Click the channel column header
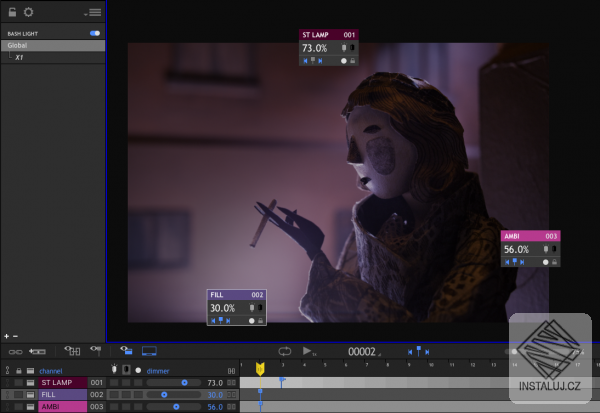The image size is (600, 413). click(x=51, y=371)
